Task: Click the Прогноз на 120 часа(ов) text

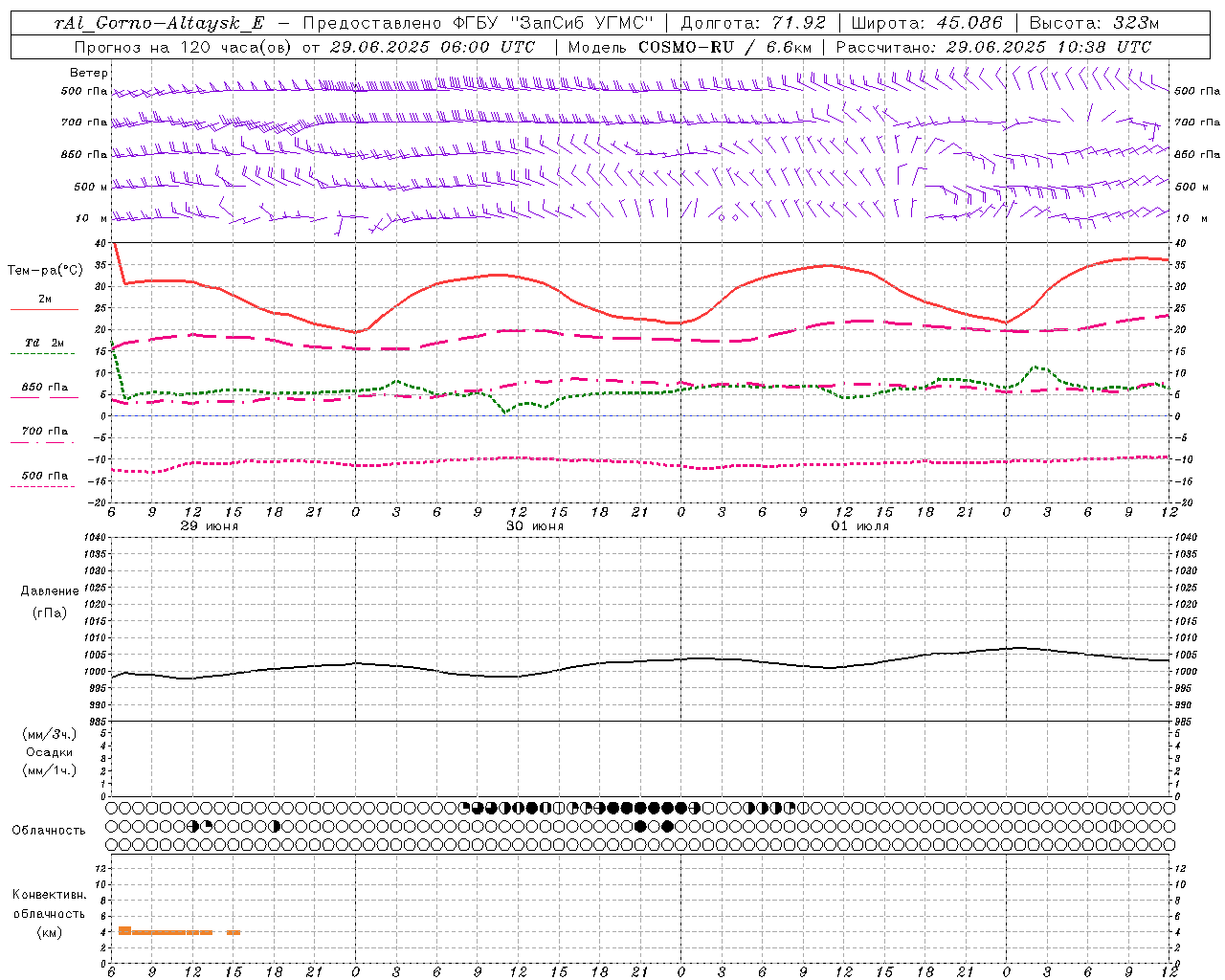Action: click(184, 47)
